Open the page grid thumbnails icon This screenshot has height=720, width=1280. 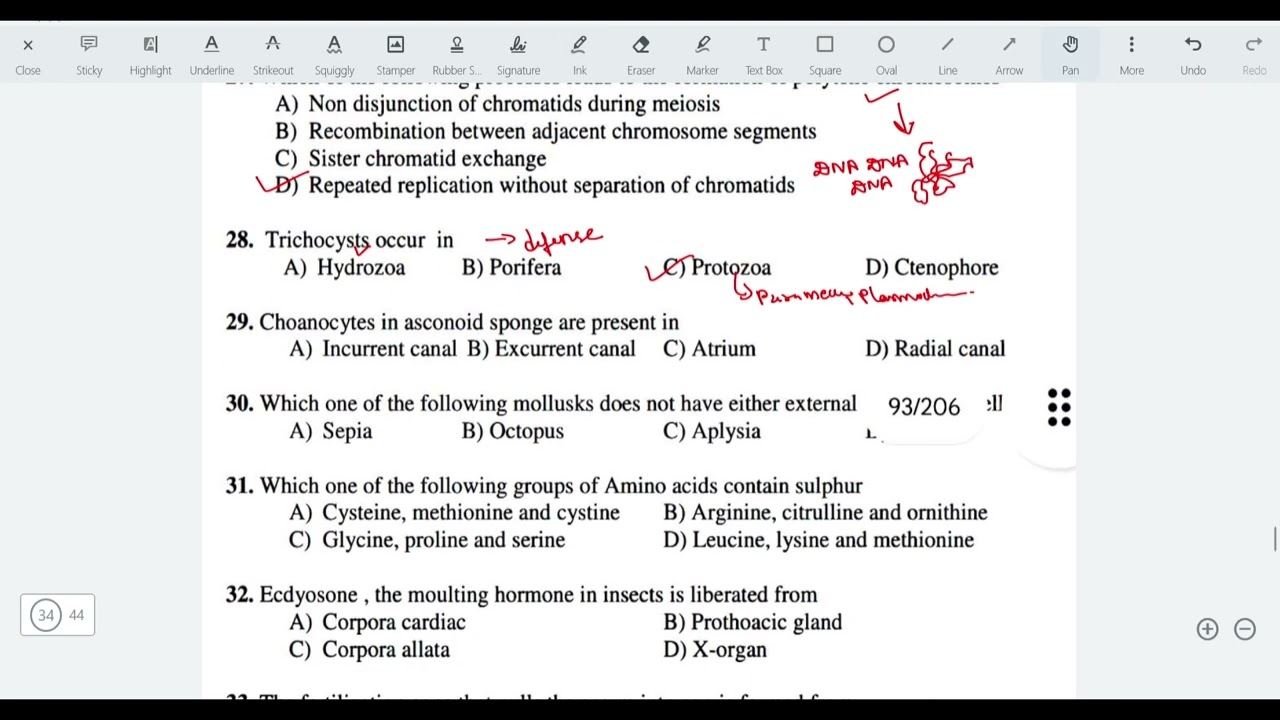[x=1059, y=407]
